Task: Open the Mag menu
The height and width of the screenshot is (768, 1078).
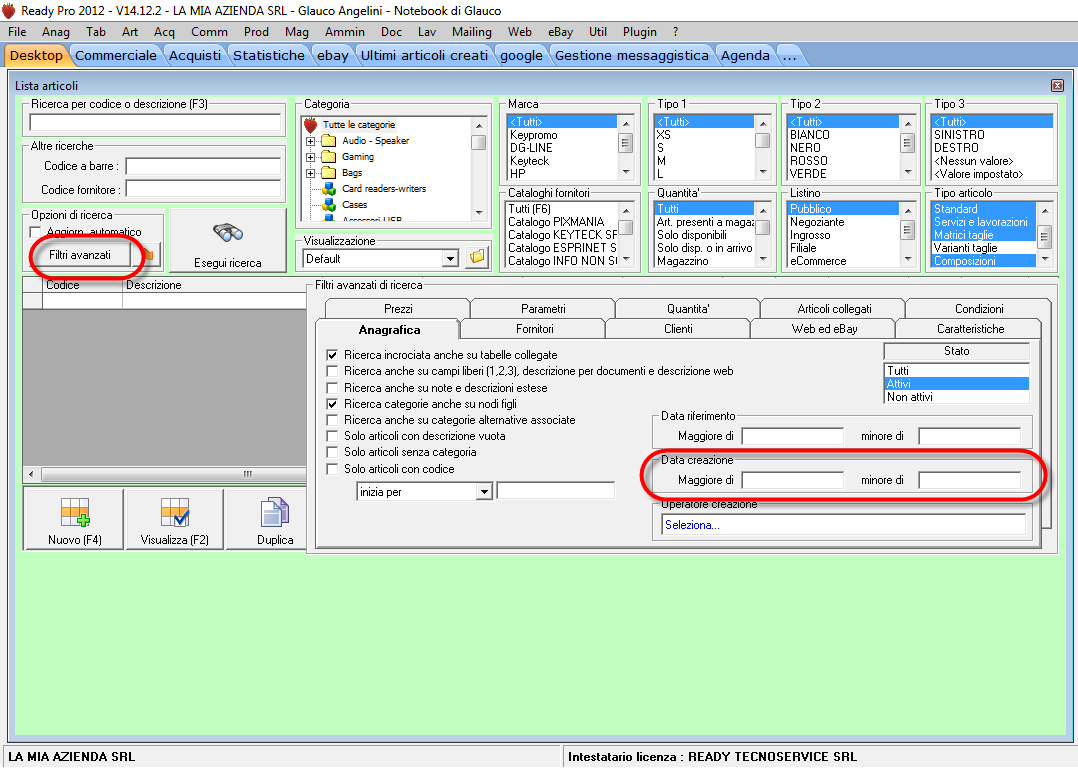Action: click(x=297, y=32)
